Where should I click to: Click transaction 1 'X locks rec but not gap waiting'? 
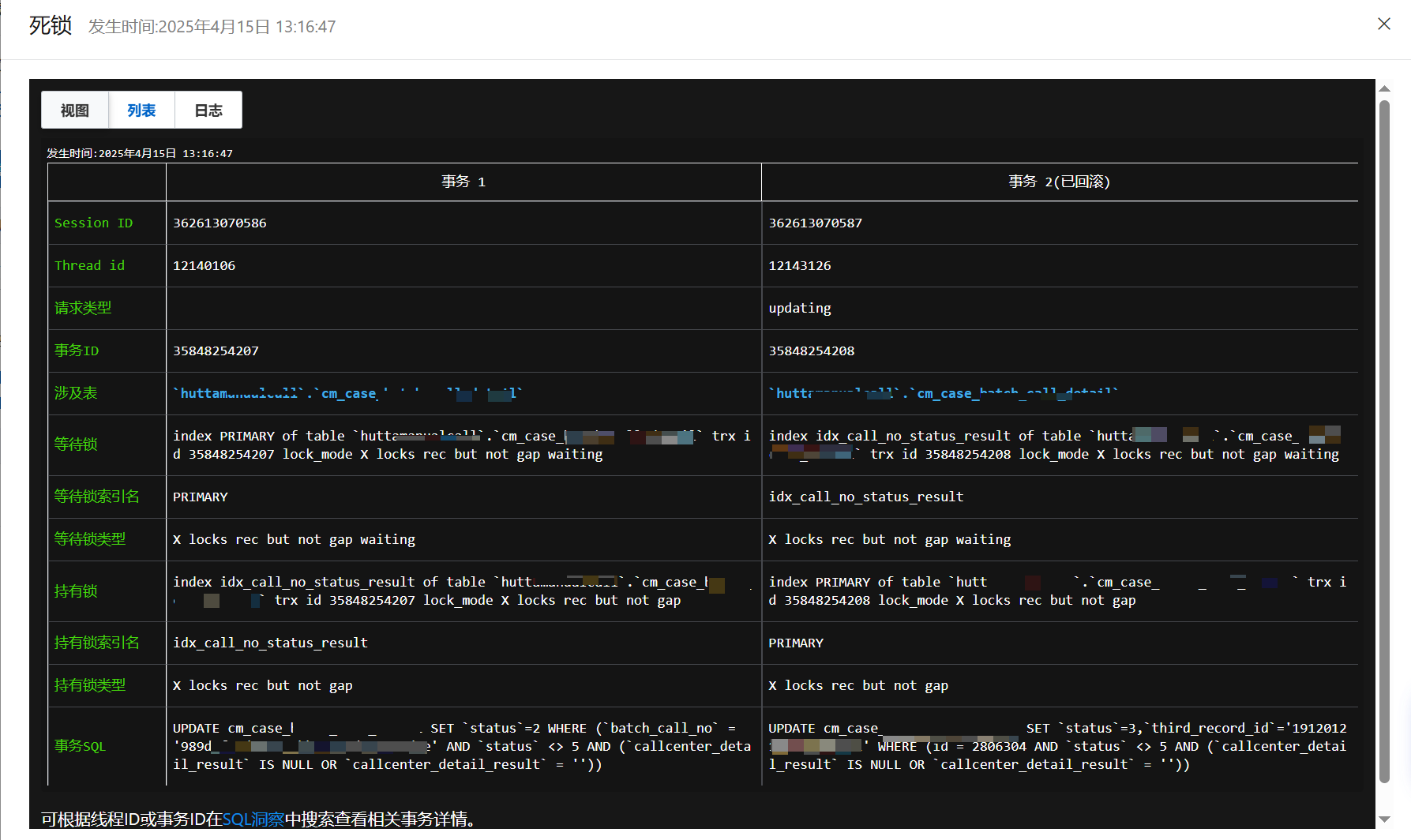pyautogui.click(x=294, y=540)
